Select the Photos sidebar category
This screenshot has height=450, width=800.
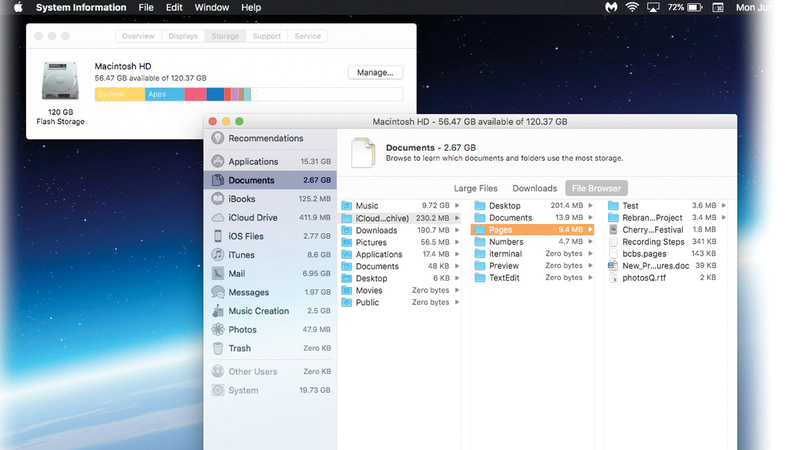[242, 329]
